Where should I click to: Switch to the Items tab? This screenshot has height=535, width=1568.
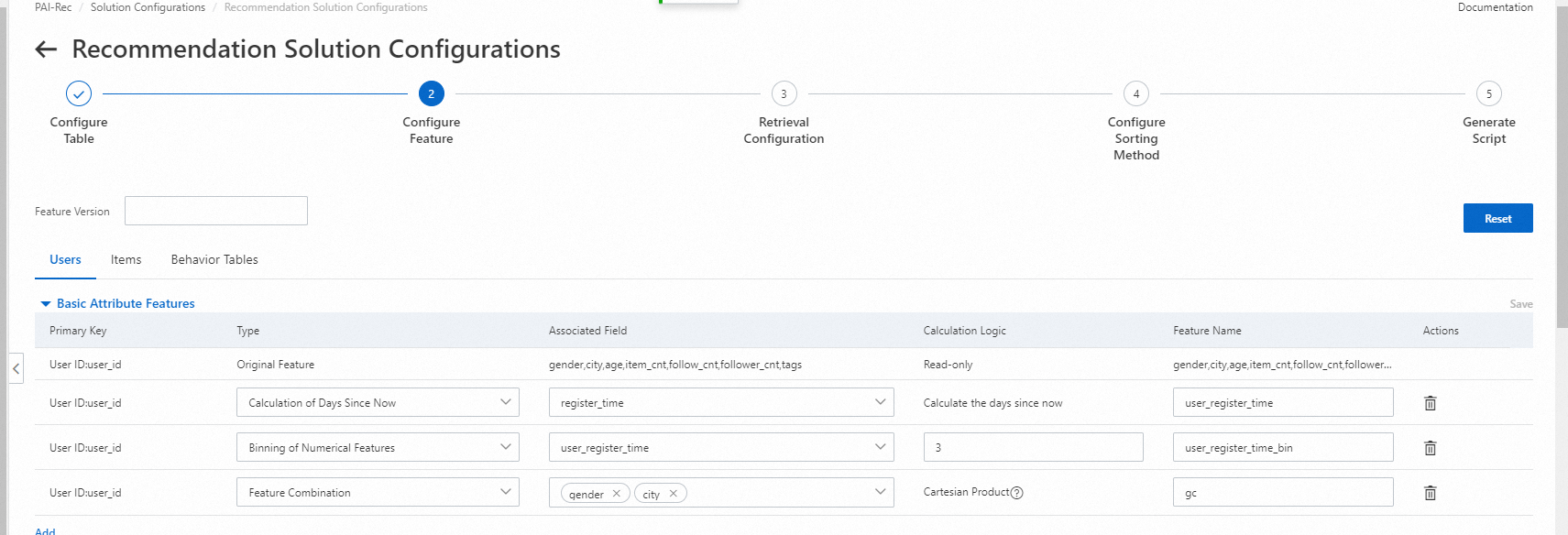[x=126, y=260]
